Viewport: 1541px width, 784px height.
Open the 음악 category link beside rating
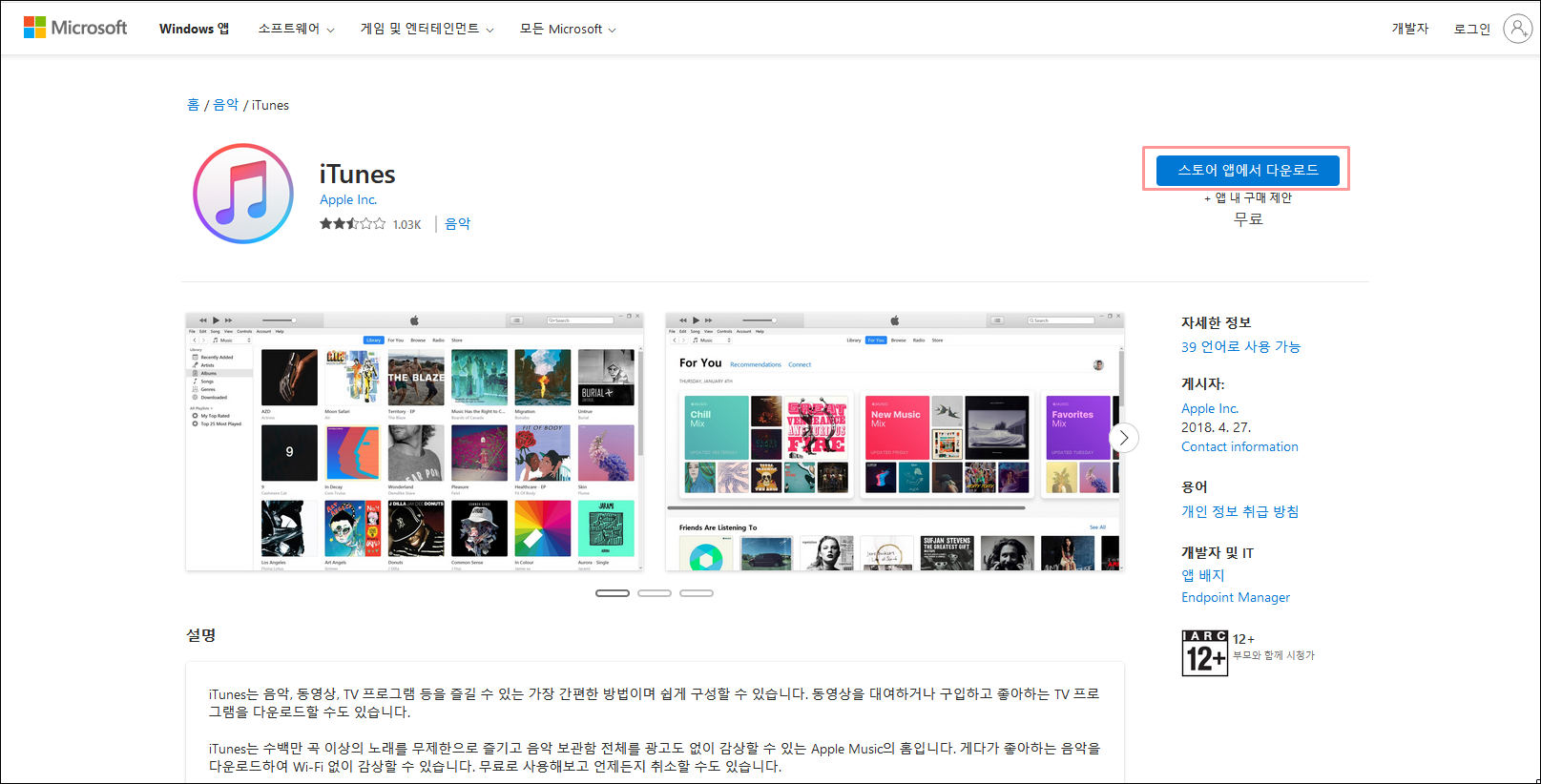[458, 224]
